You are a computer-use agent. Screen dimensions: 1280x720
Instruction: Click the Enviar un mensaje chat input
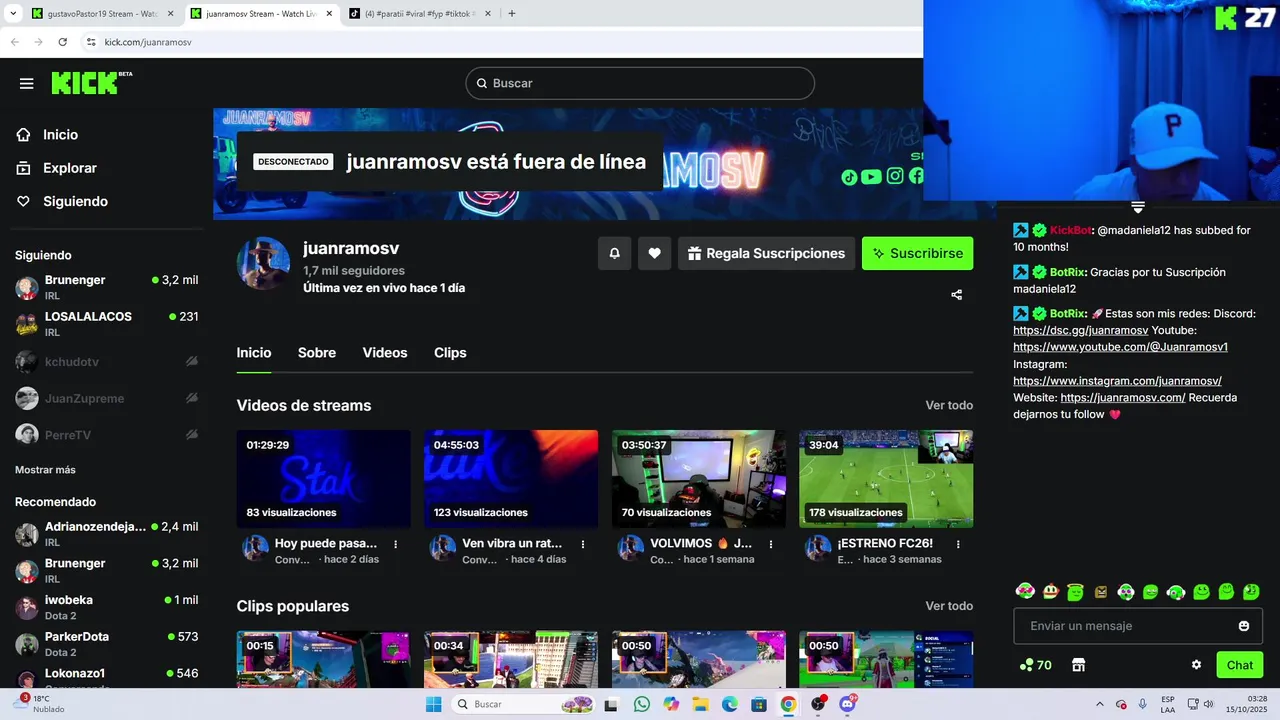pos(1138,626)
